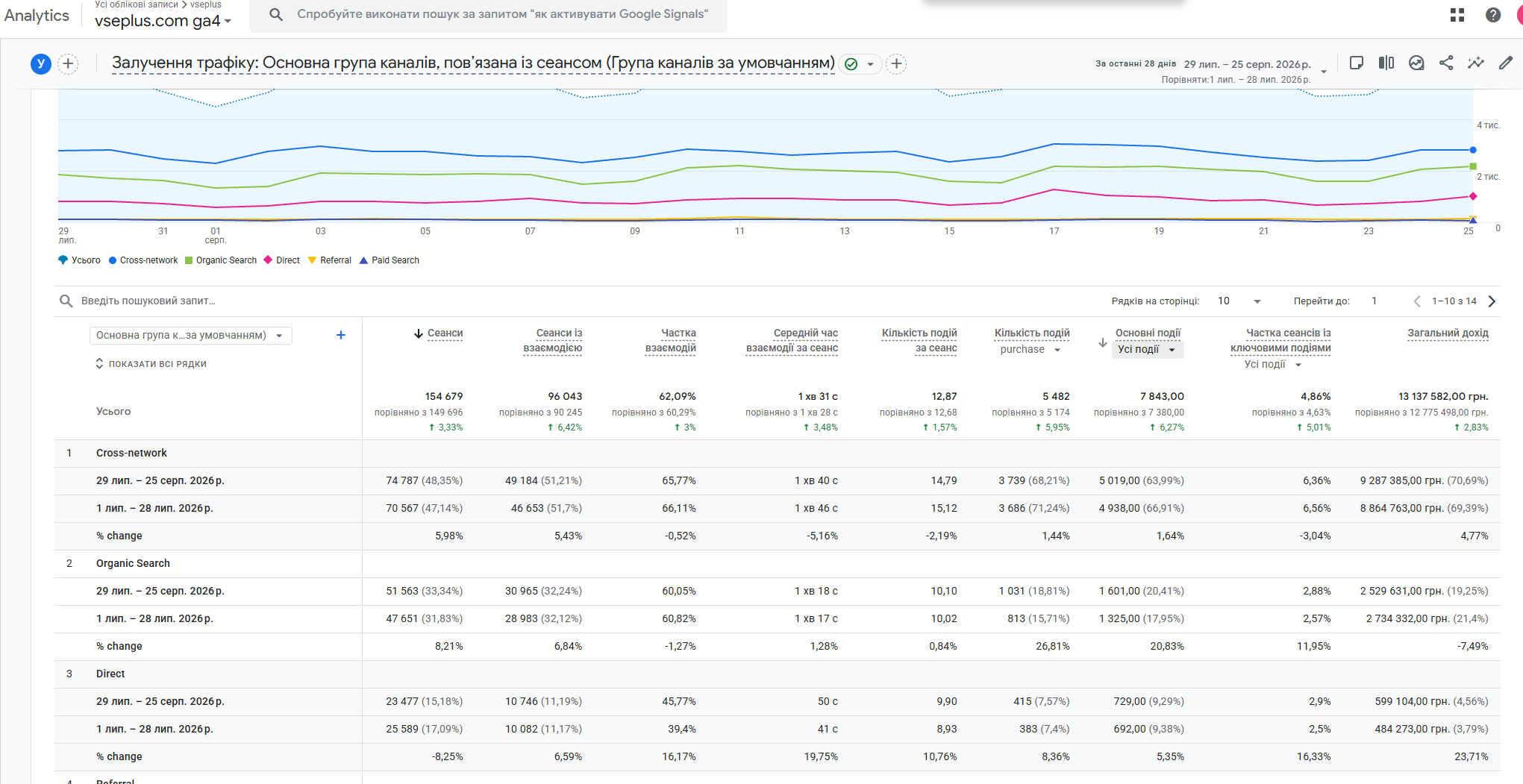Open the primary channel group dimension dropdown
The image size is (1523, 784).
pos(190,336)
